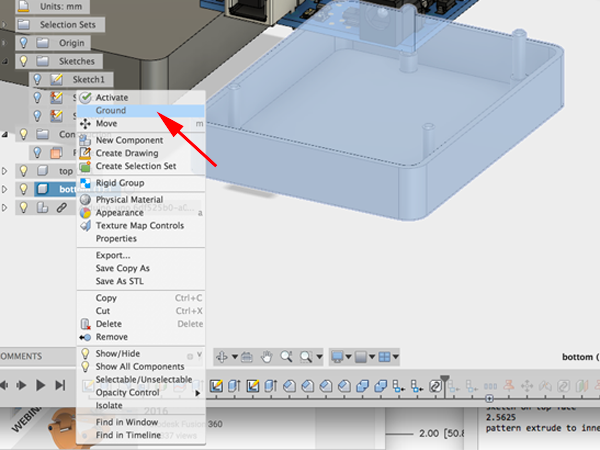Screen dimensions: 600x450
Task: Choose Save Copy As from the context menu
Action: tap(141, 268)
